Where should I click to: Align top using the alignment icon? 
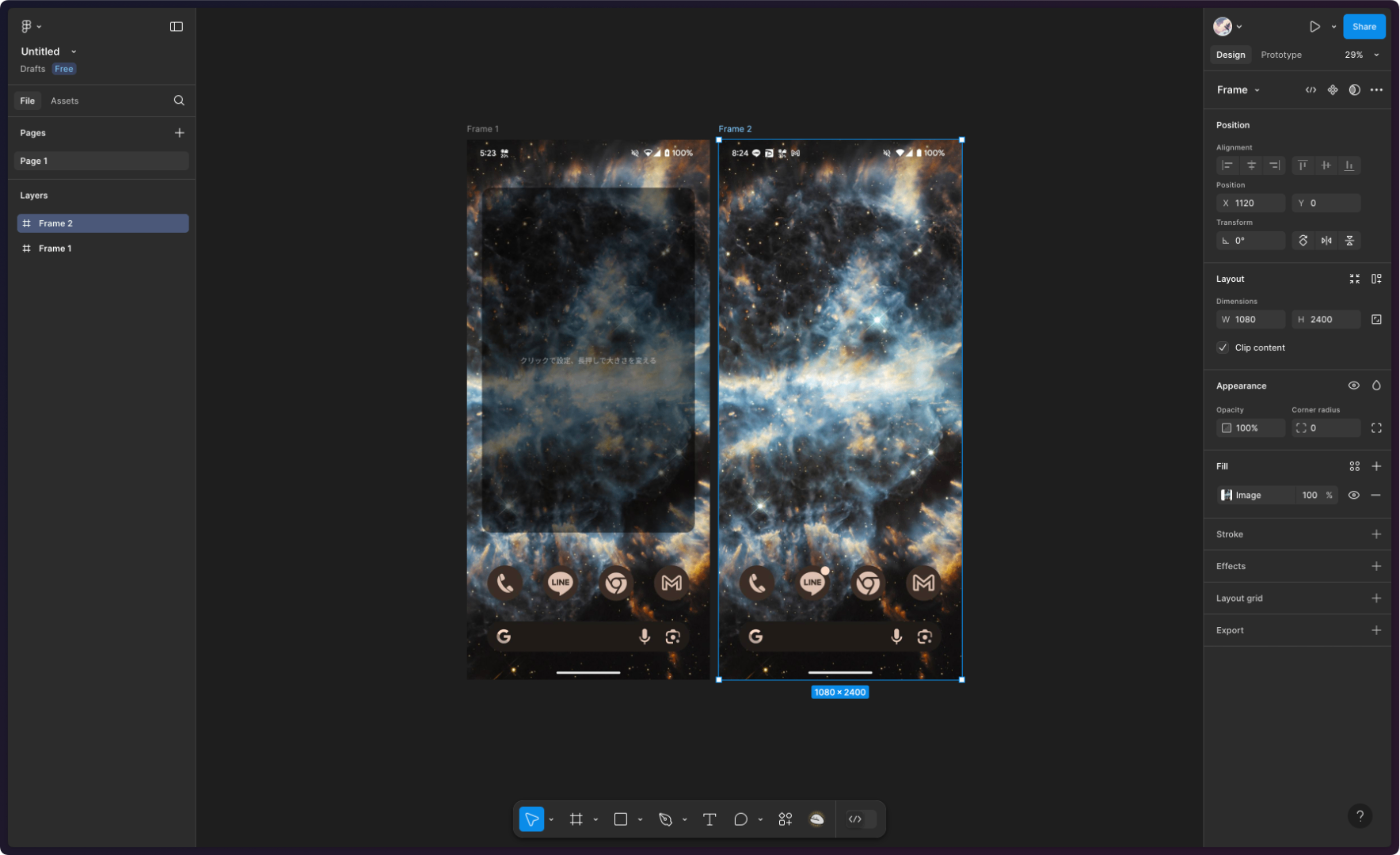(1303, 165)
